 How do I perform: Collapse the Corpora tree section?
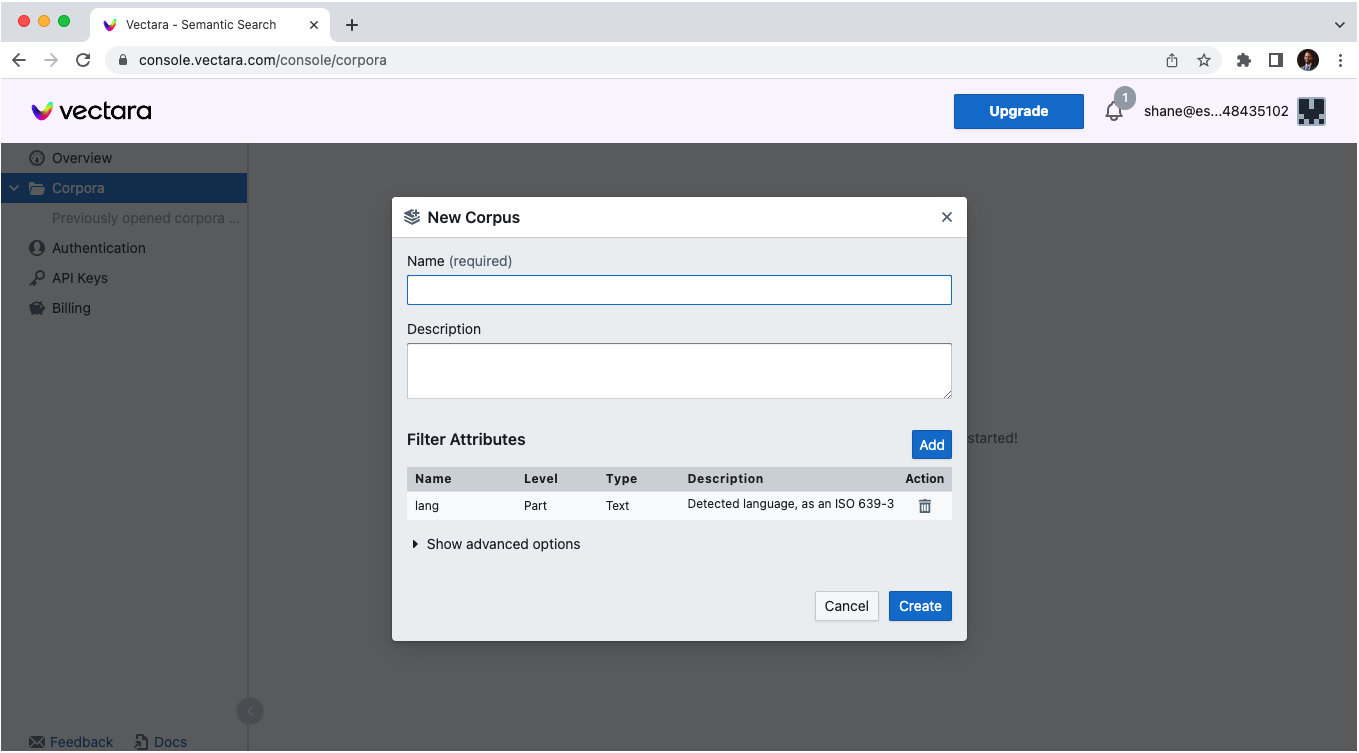click(14, 188)
